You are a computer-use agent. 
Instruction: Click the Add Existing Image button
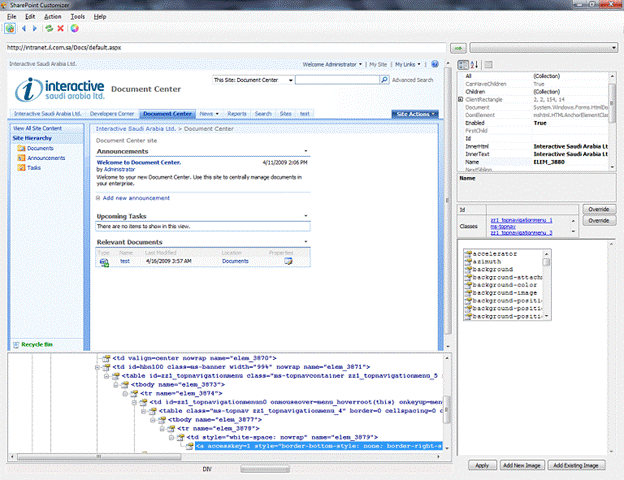(576, 465)
